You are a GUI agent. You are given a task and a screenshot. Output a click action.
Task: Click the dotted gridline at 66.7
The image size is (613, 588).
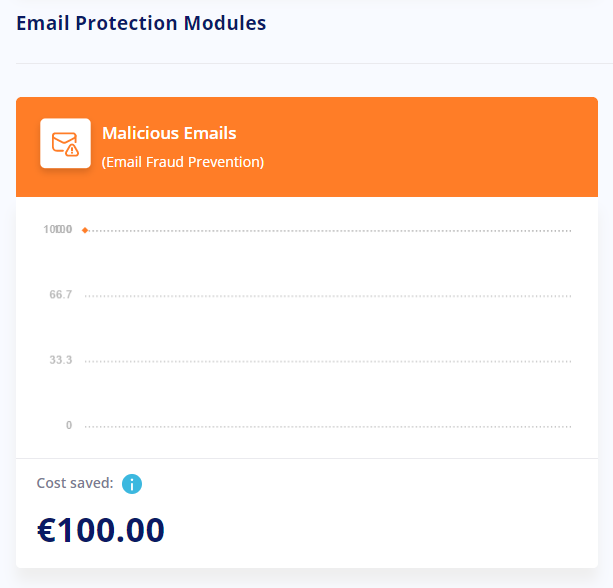[x=328, y=296]
